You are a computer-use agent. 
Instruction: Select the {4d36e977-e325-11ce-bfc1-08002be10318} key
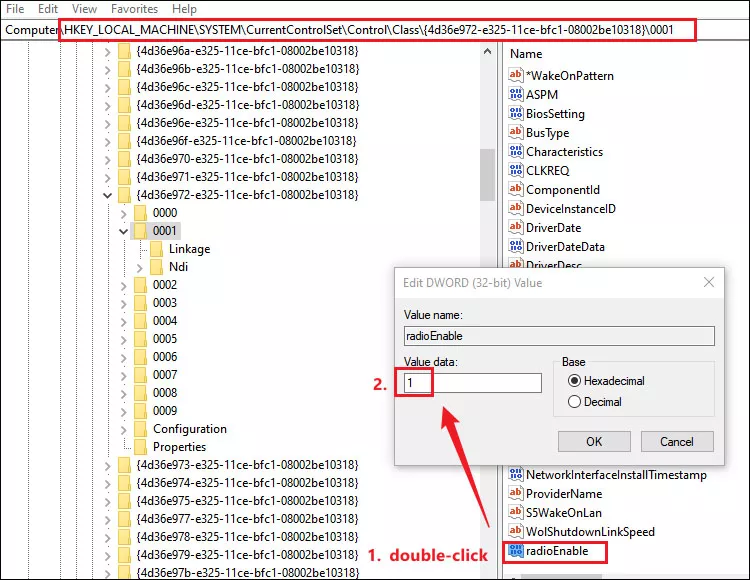pyautogui.click(x=247, y=519)
